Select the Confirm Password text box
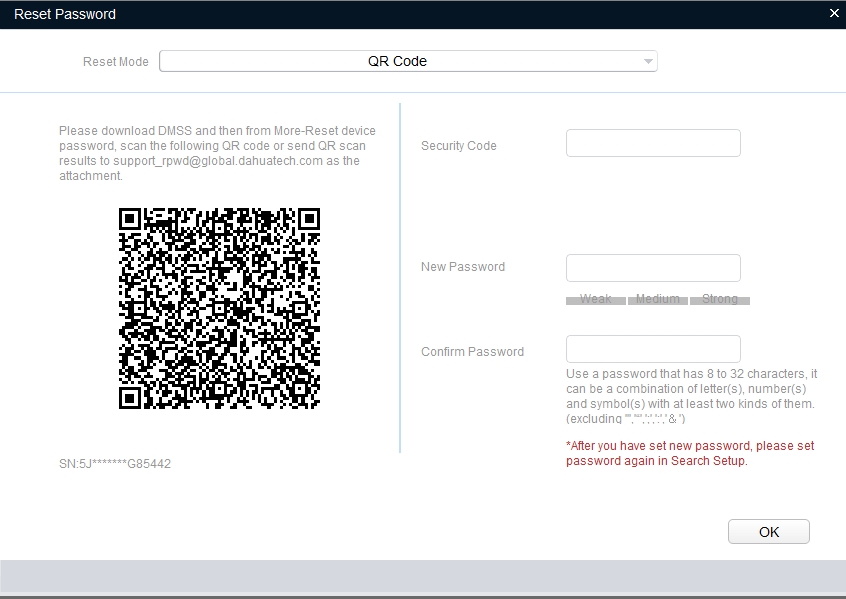Viewport: 846px width, 599px height. coord(653,349)
